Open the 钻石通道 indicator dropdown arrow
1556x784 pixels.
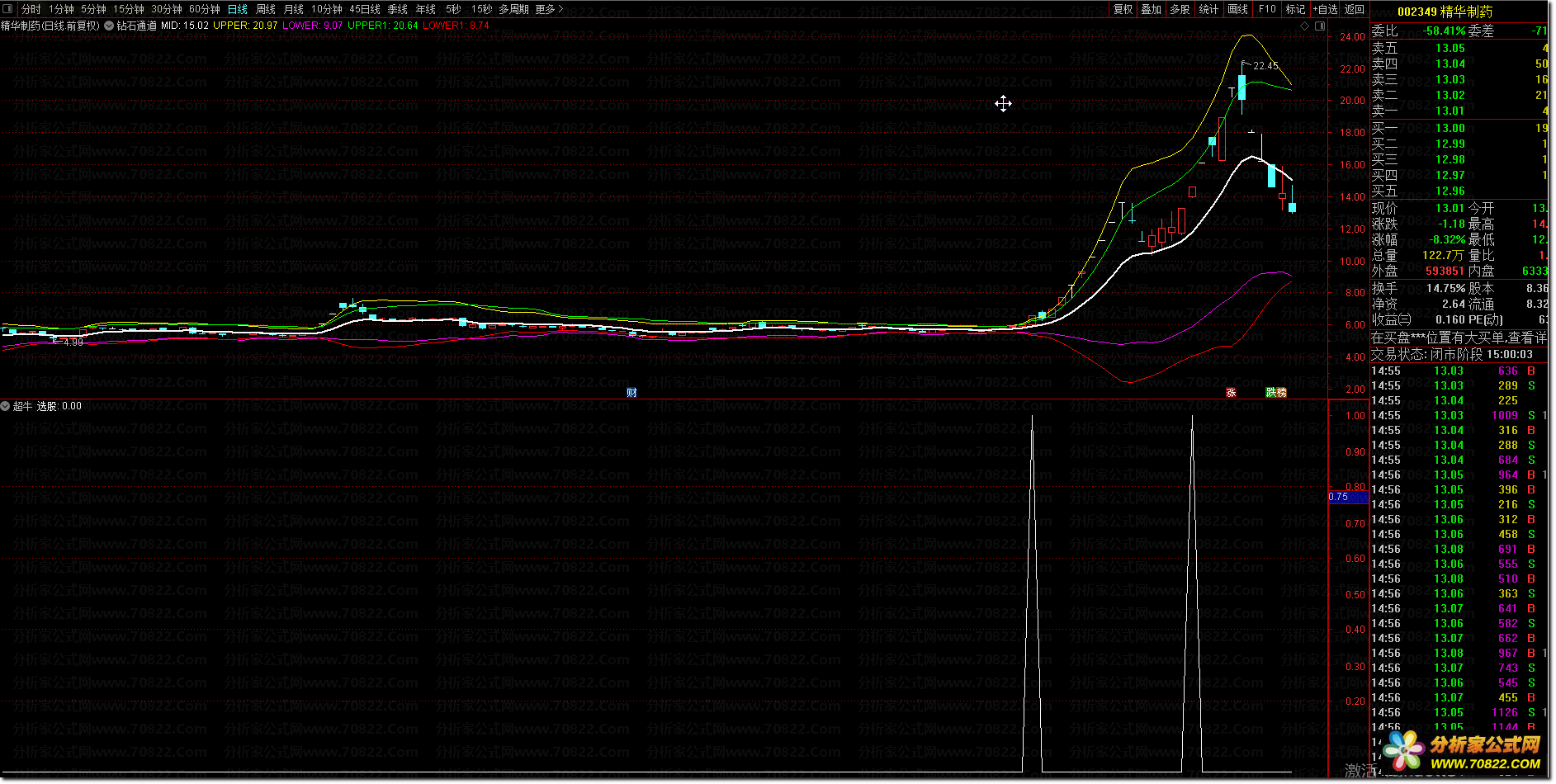click(109, 26)
